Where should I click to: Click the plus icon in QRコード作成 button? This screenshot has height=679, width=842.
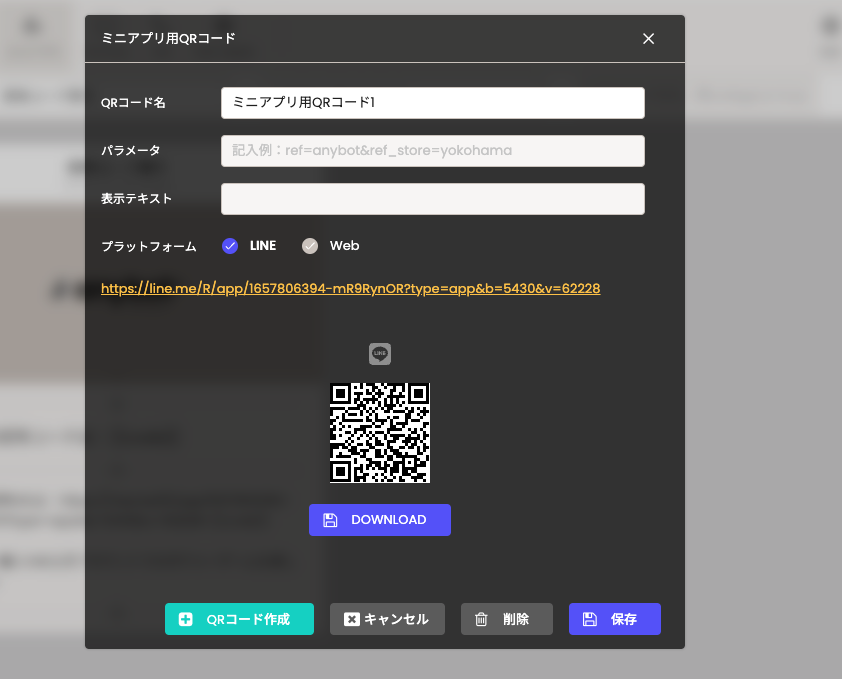coord(186,619)
